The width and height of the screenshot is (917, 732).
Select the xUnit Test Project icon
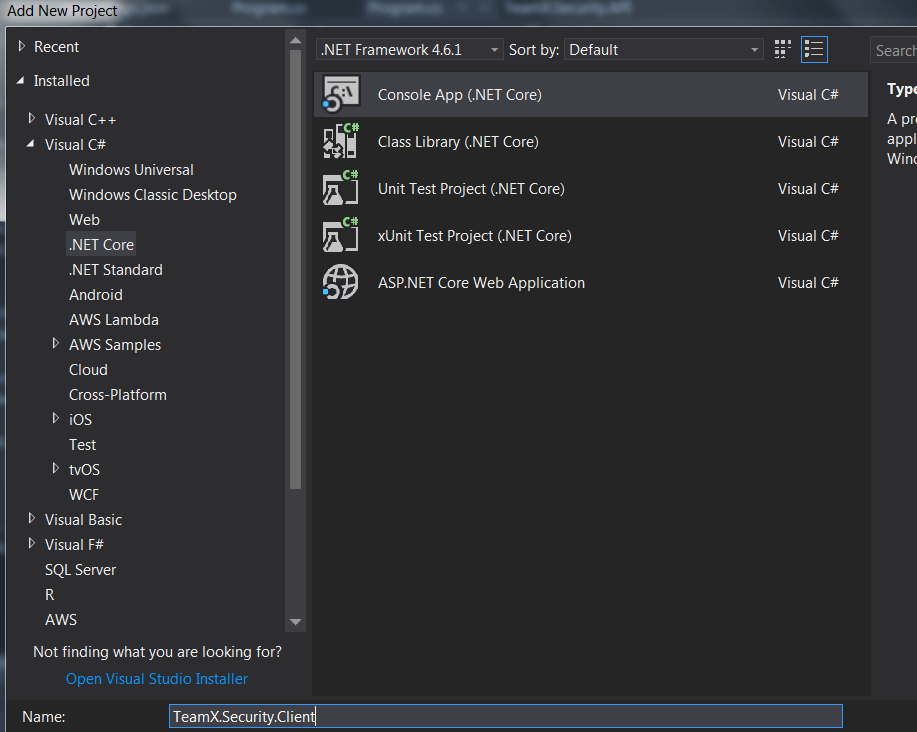click(x=340, y=235)
